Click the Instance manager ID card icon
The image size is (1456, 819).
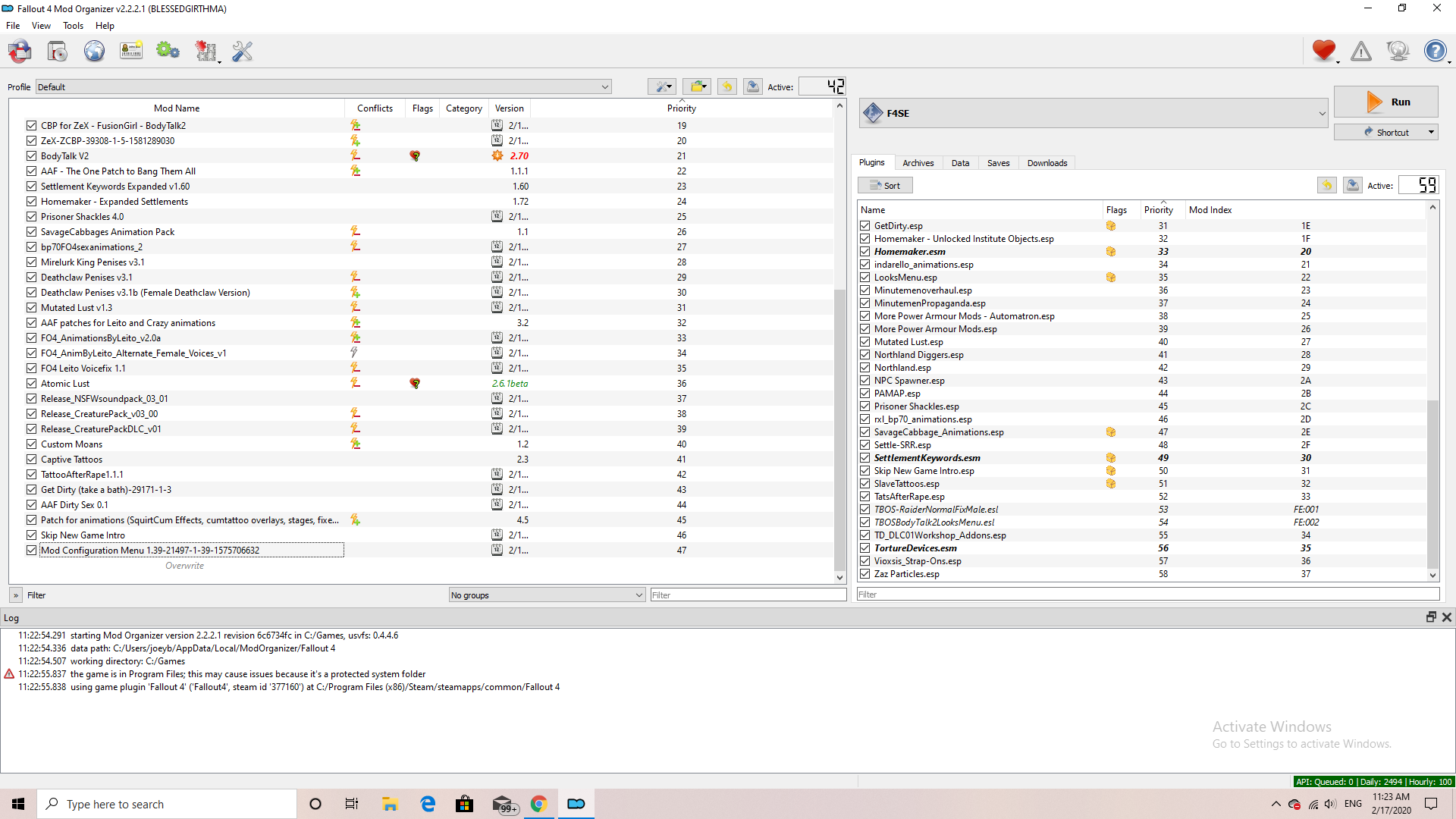131,52
